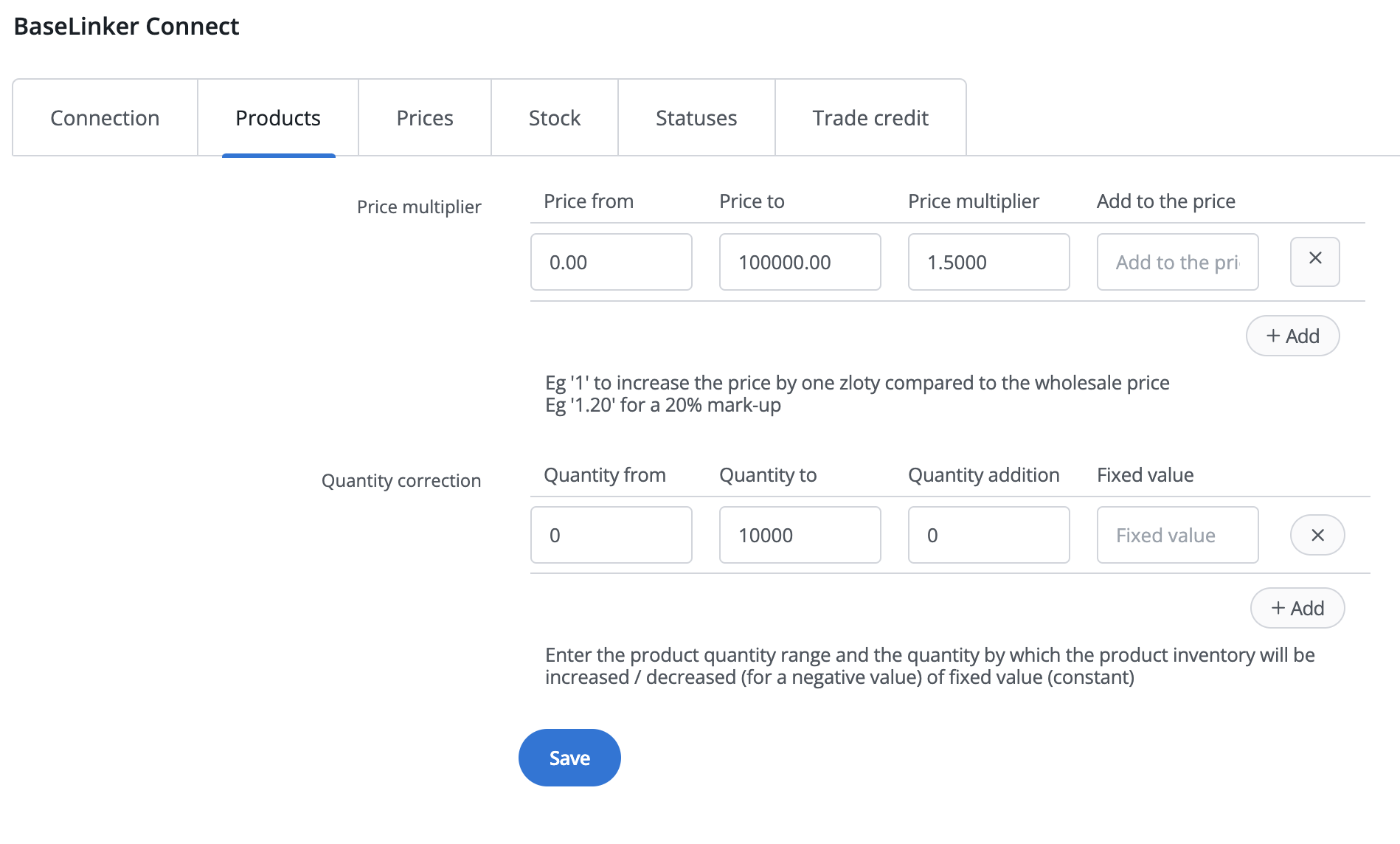Click the Quantity addition input field
This screenshot has height=844, width=1400.
[988, 535]
